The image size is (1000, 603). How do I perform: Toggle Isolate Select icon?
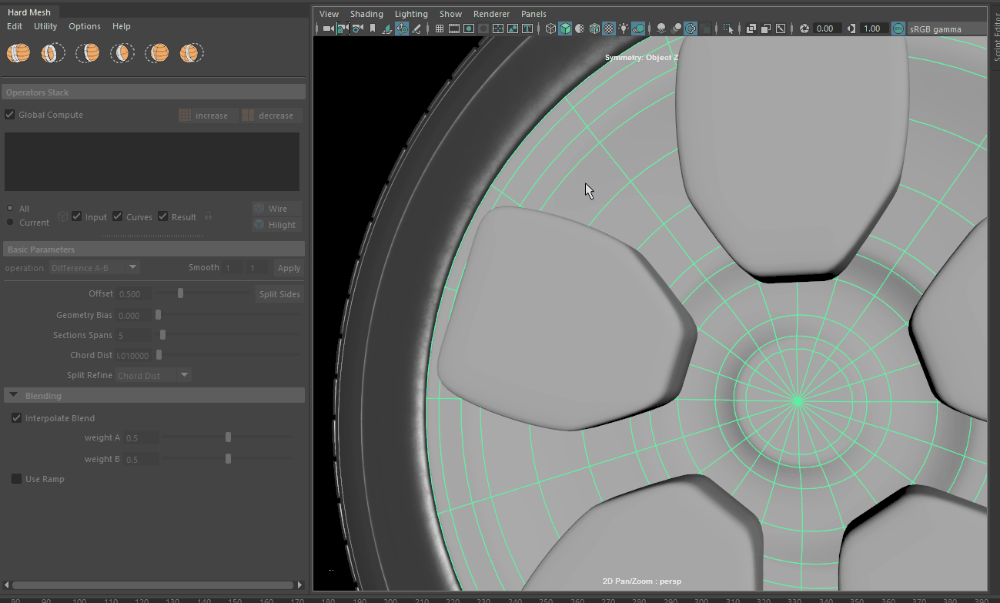coord(728,29)
